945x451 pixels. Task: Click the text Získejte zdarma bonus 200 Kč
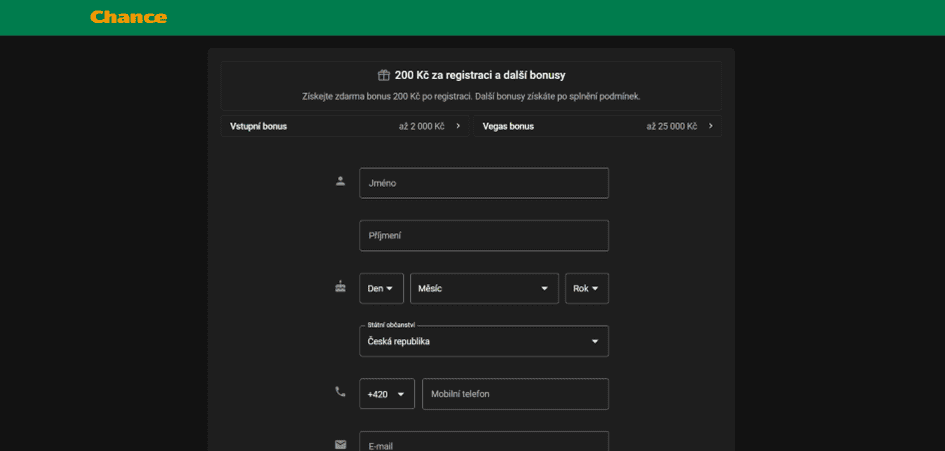[x=363, y=96]
